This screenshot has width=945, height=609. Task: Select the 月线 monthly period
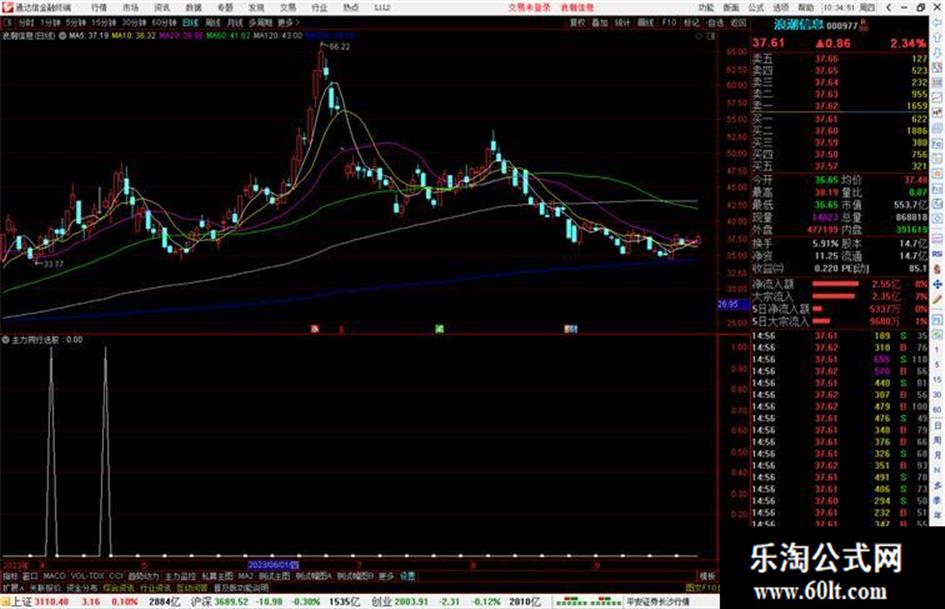pyautogui.click(x=234, y=23)
